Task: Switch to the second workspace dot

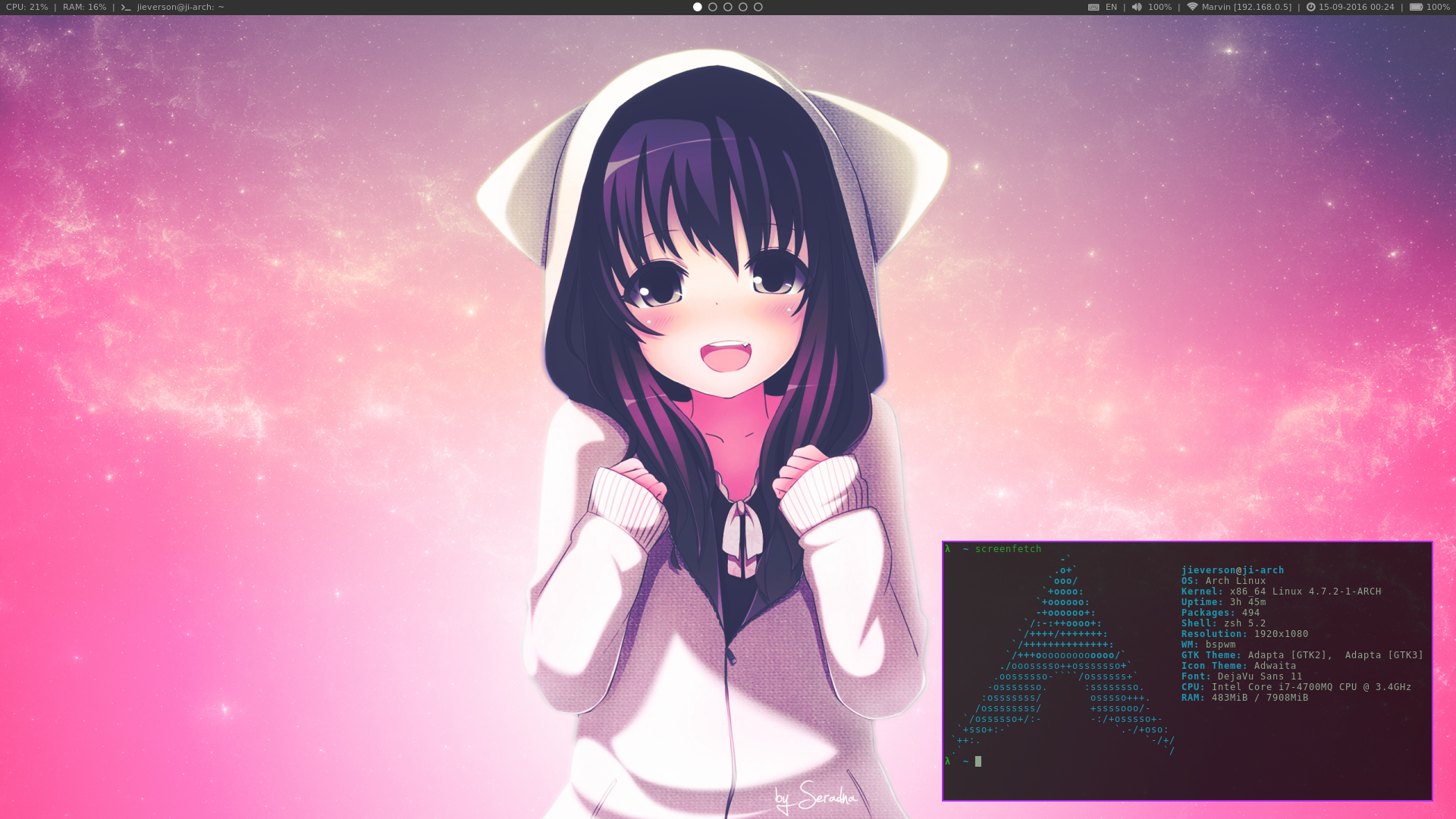Action: [x=713, y=7]
